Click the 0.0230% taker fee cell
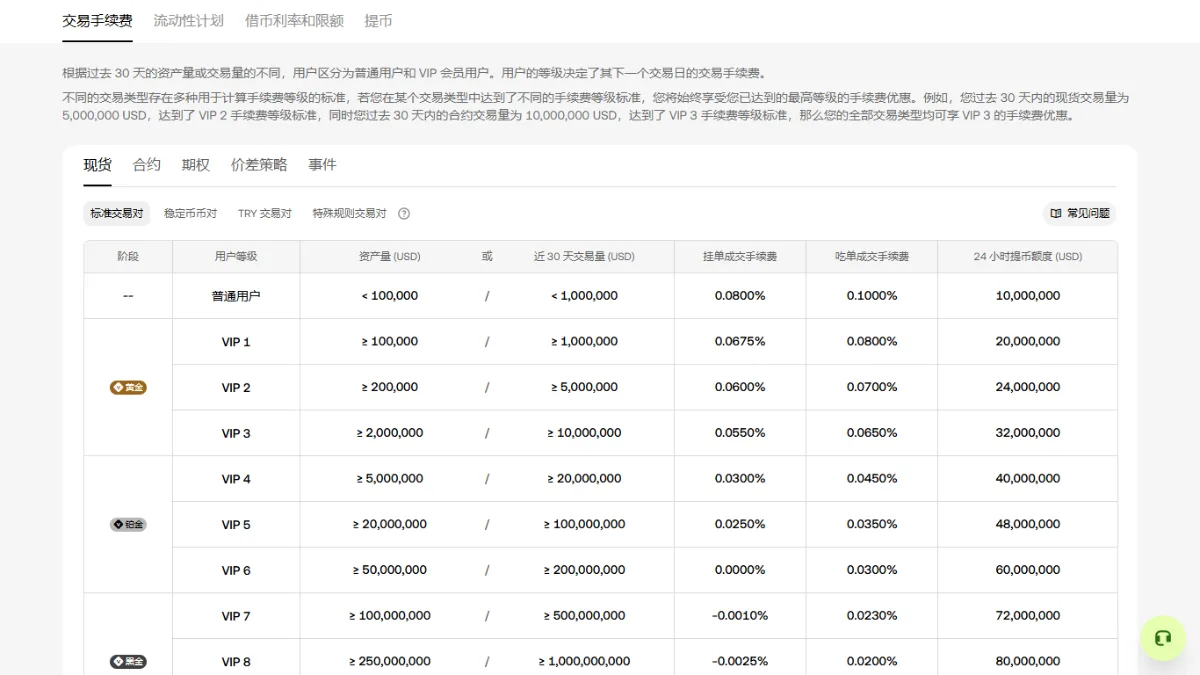Screen dimensions: 1200x675 [x=872, y=616]
